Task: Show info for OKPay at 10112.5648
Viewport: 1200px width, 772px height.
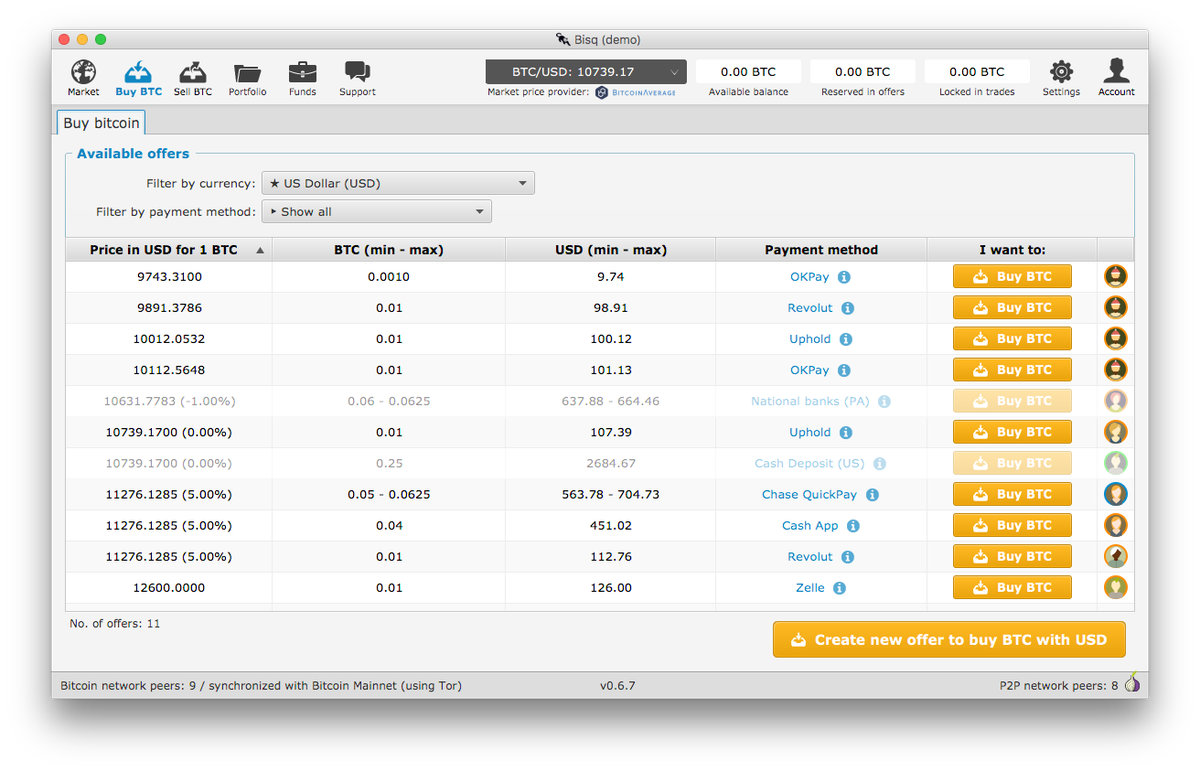Action: point(844,370)
